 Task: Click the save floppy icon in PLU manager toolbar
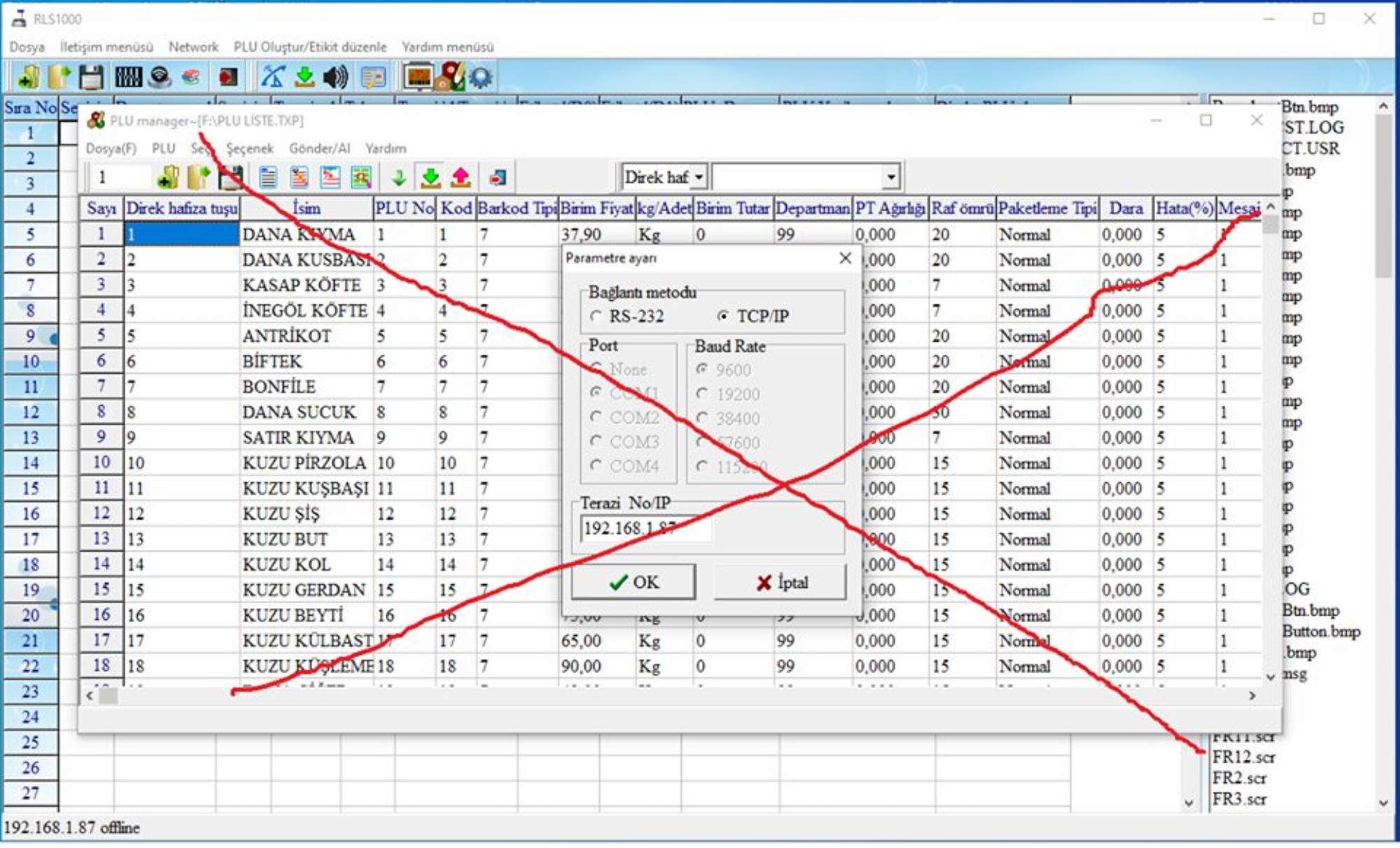pyautogui.click(x=230, y=177)
